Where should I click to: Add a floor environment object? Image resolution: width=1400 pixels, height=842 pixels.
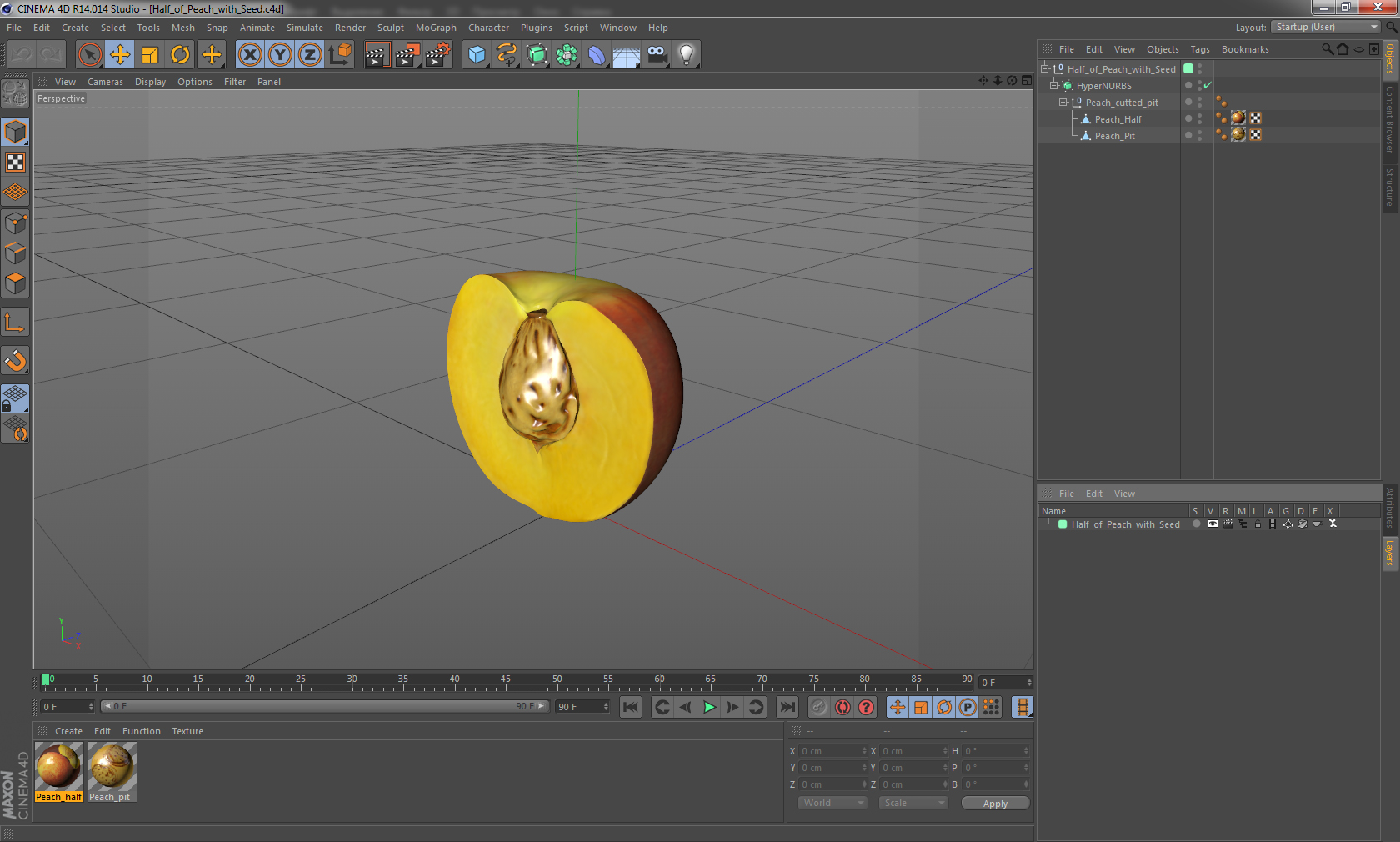point(627,55)
